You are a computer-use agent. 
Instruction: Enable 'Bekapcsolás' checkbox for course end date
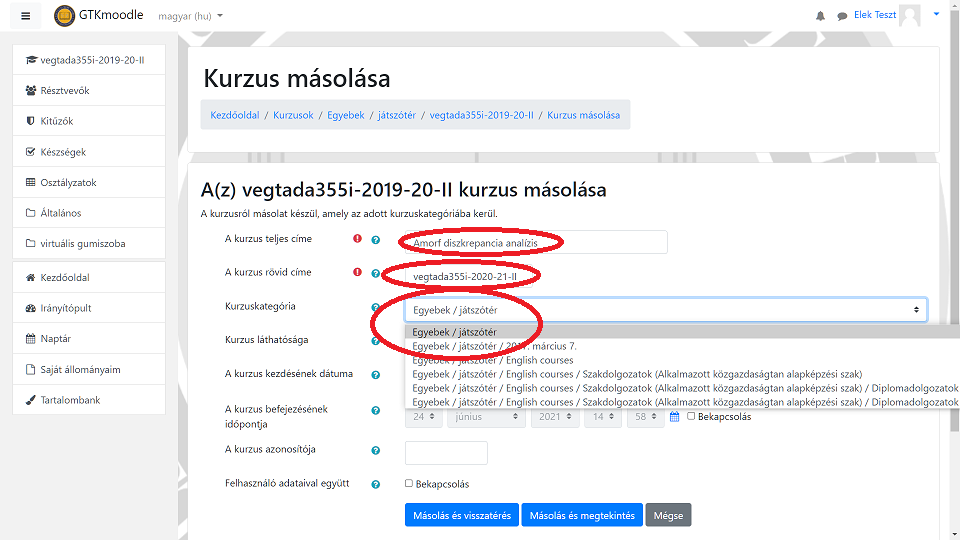pos(692,416)
